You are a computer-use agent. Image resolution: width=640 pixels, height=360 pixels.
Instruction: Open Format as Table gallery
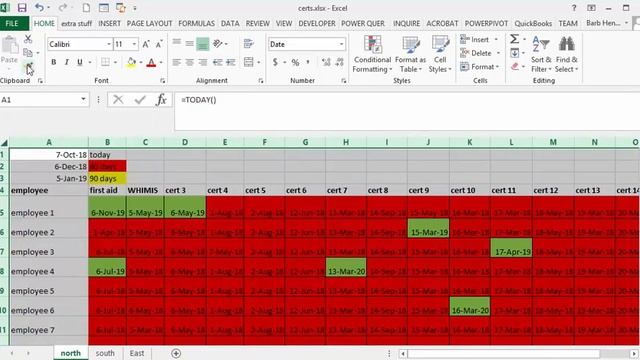pos(411,54)
